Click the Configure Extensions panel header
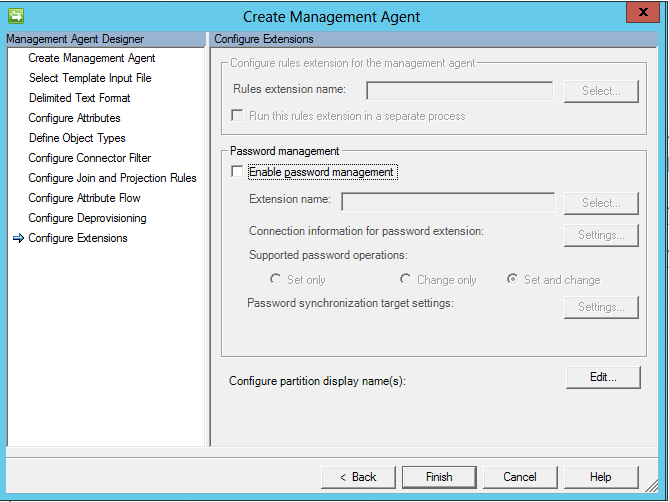The width and height of the screenshot is (669, 502). point(433,39)
